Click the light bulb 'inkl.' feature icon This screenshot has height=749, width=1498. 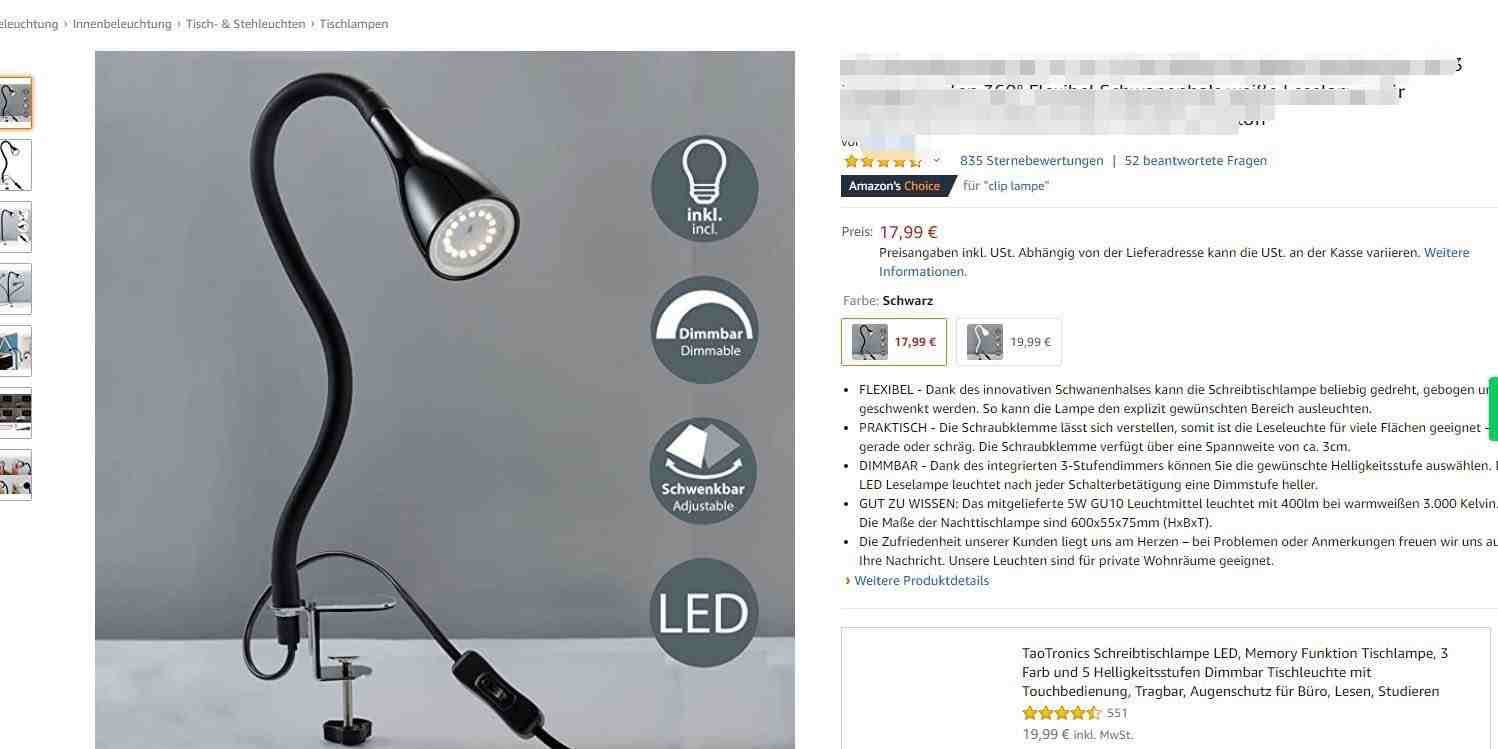704,189
